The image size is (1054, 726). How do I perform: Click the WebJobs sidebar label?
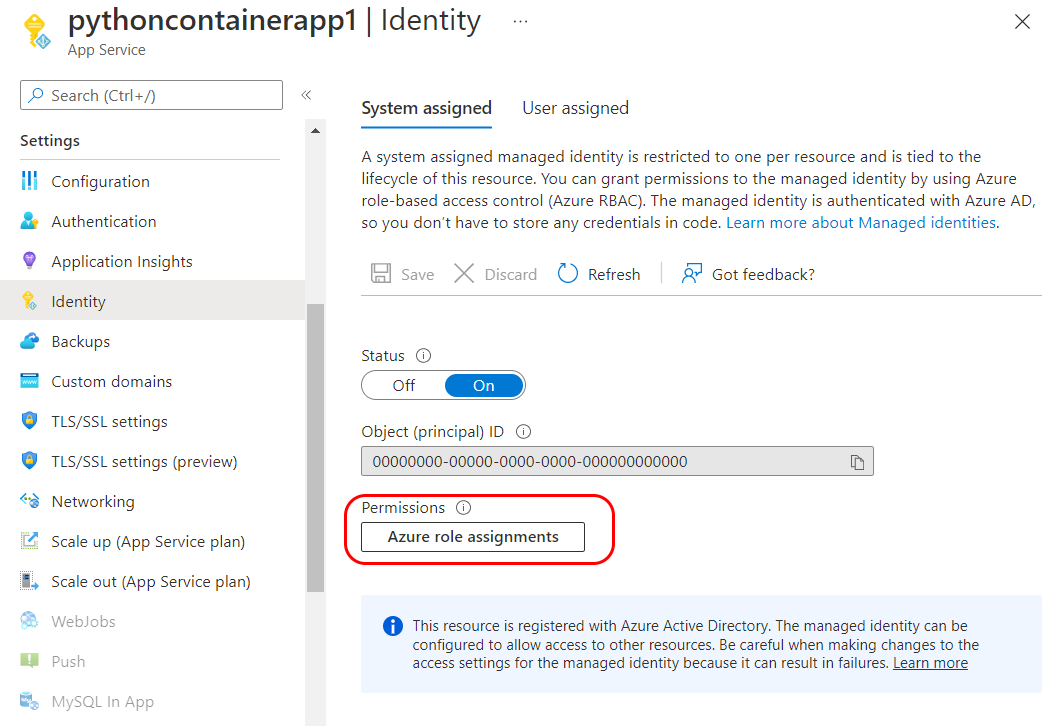pyautogui.click(x=83, y=621)
